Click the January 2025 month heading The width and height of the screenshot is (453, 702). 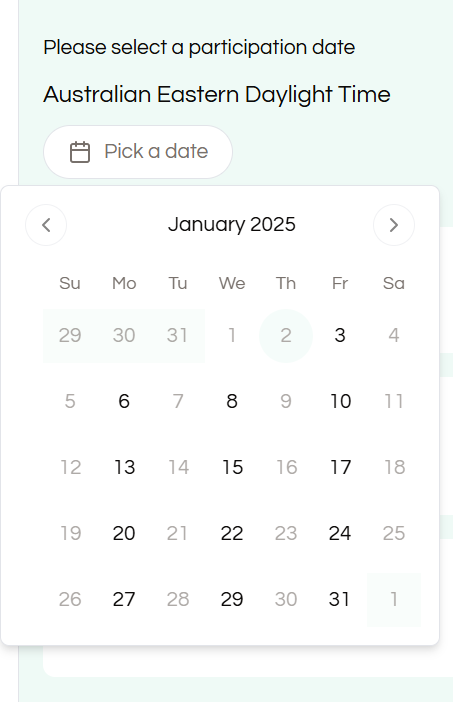point(232,224)
